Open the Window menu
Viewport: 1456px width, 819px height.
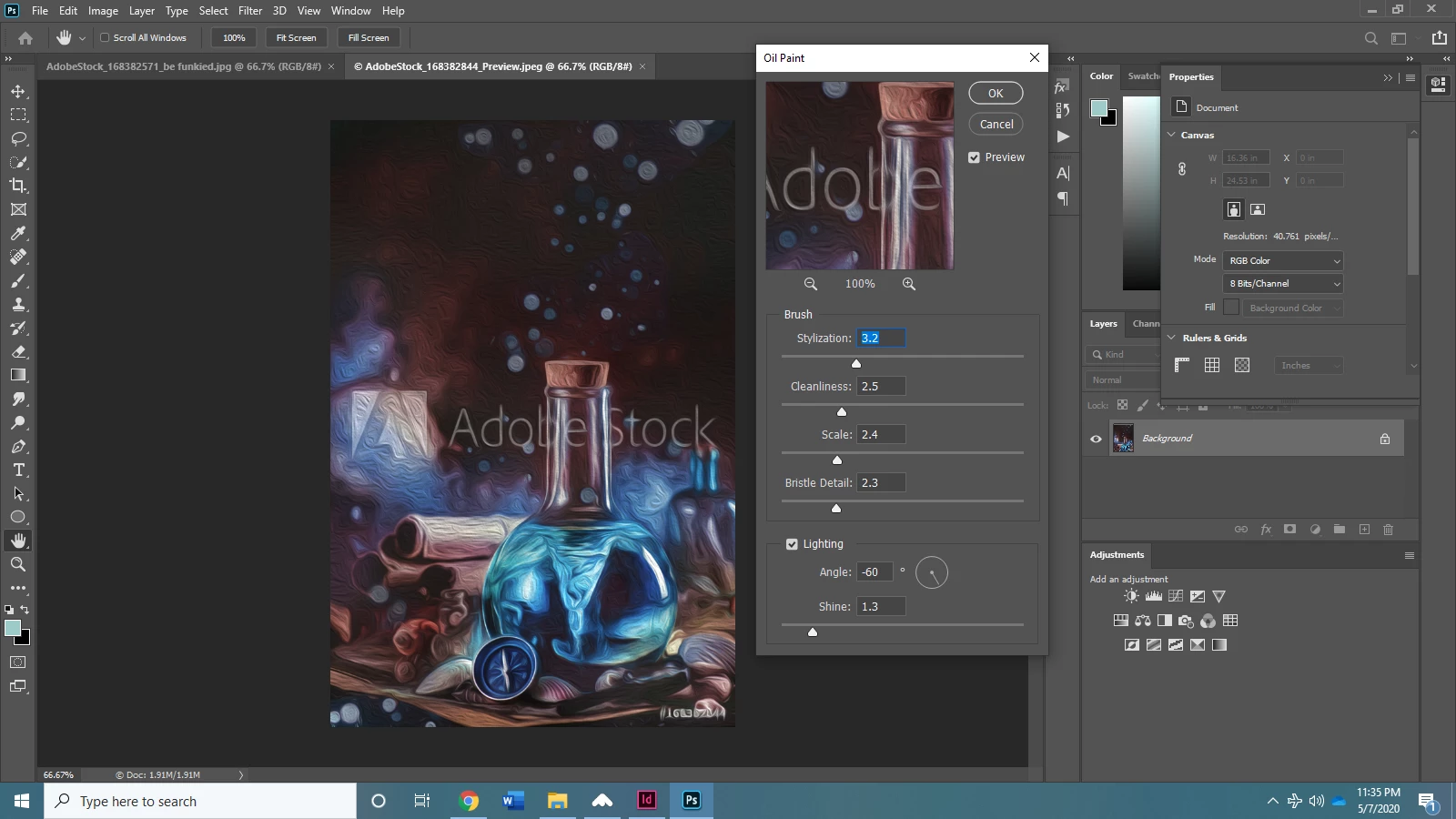pos(350,11)
